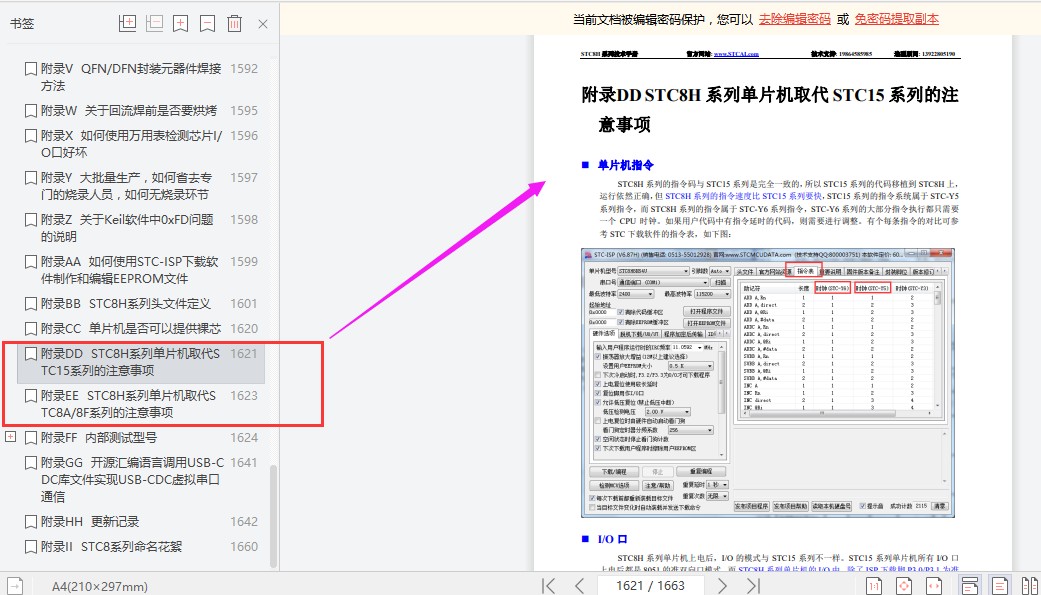1041x595 pixels.
Task: Go to the previous page
Action: [579, 585]
